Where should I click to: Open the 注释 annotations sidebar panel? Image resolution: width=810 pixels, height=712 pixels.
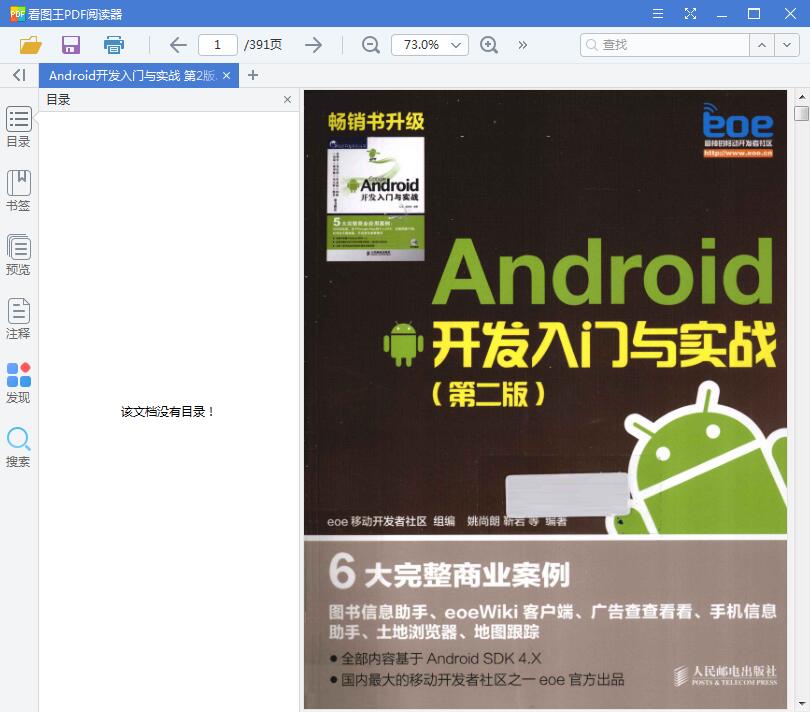[x=19, y=319]
